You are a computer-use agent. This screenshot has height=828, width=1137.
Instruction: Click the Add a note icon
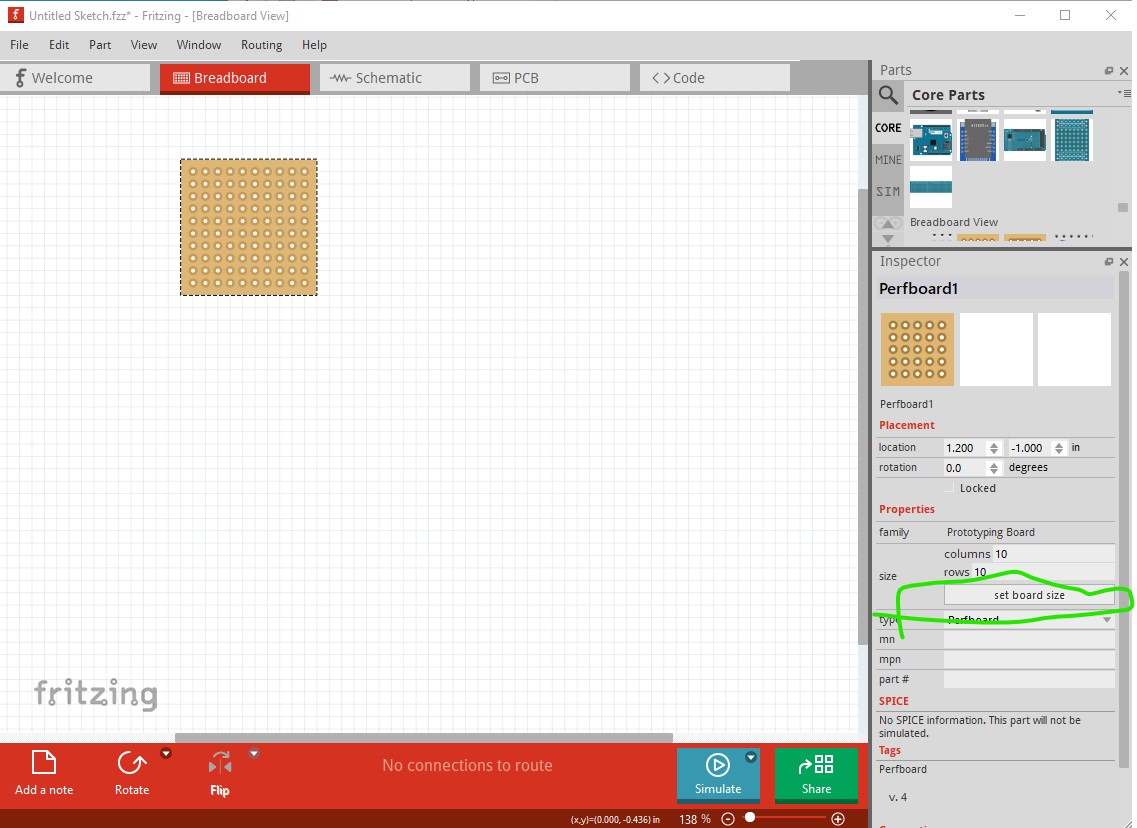click(x=44, y=765)
